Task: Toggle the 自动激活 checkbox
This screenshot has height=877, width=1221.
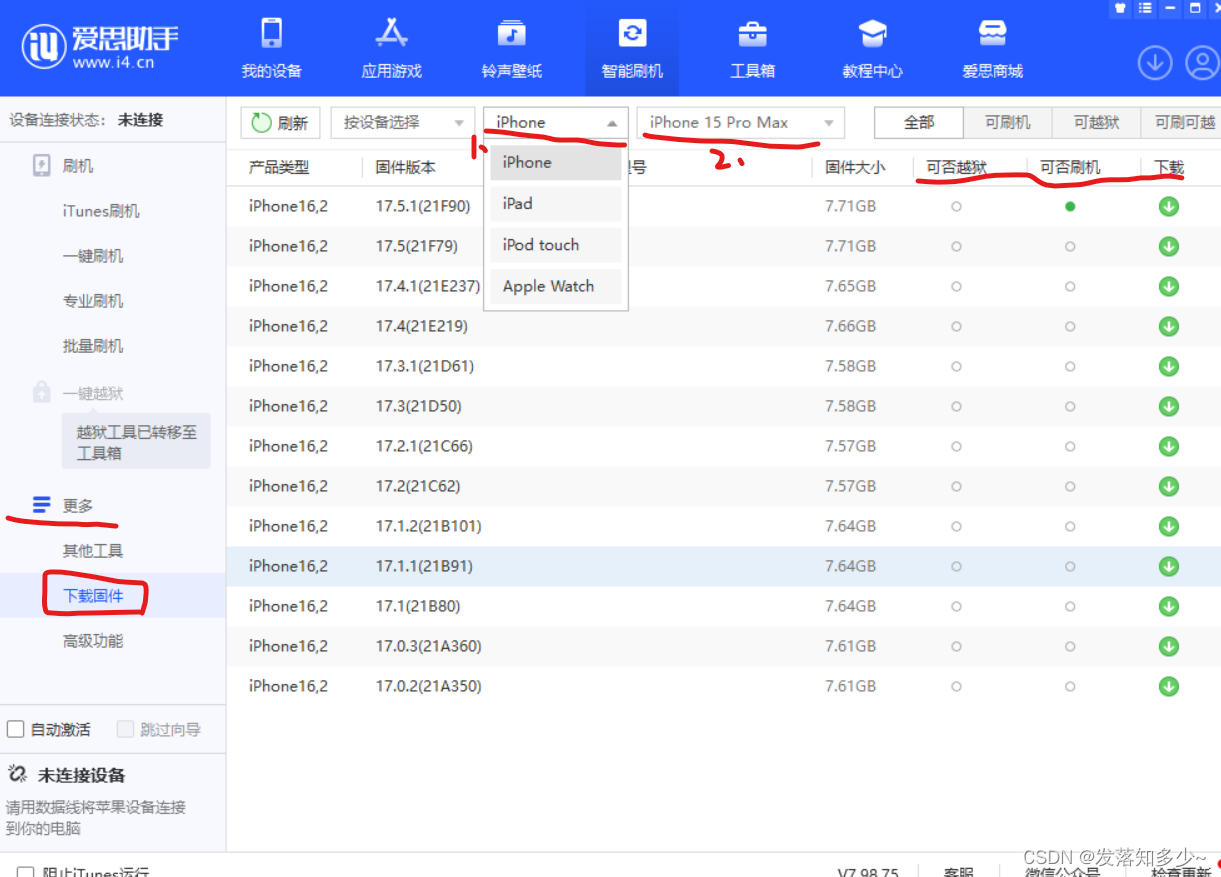Action: [x=15, y=729]
